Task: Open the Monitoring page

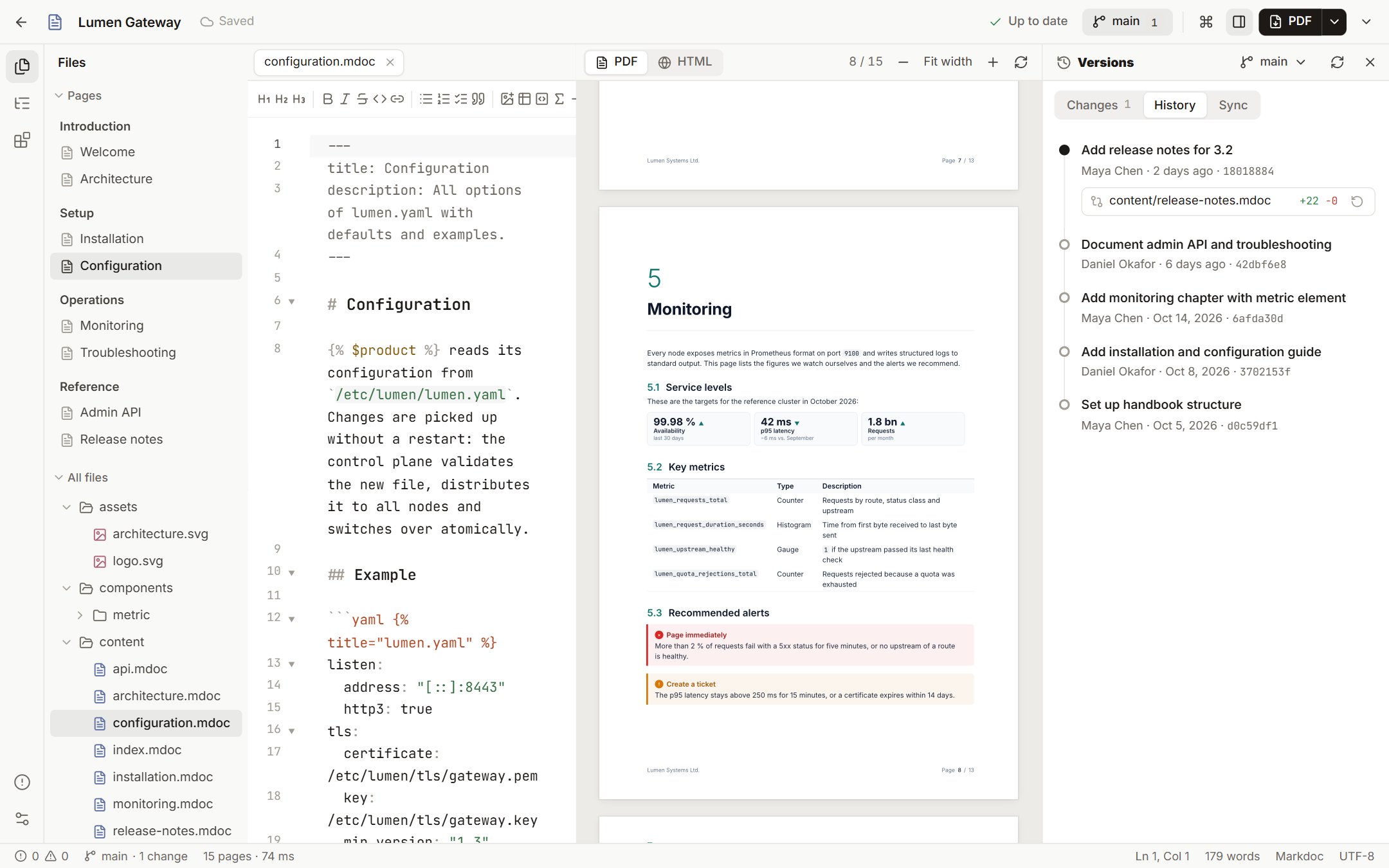Action: coord(146,326)
